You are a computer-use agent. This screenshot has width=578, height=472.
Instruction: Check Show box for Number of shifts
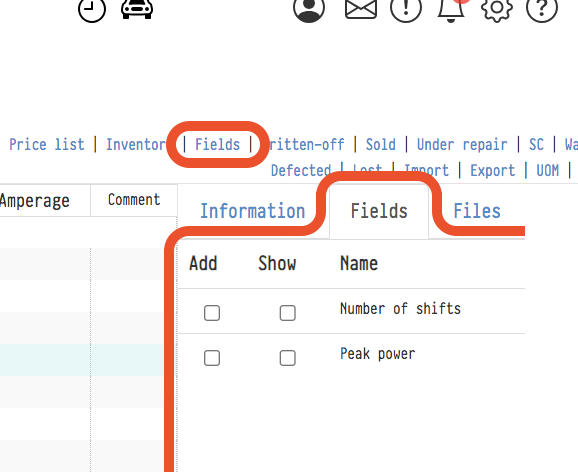[x=288, y=313]
